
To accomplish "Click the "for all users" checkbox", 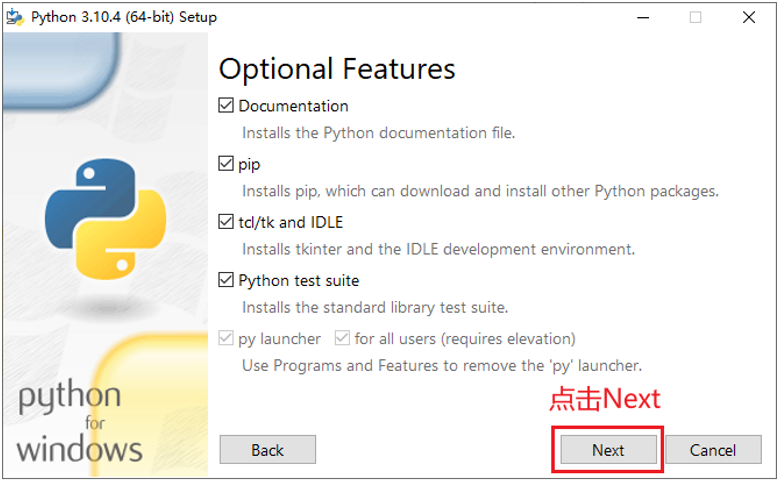I will tap(343, 339).
